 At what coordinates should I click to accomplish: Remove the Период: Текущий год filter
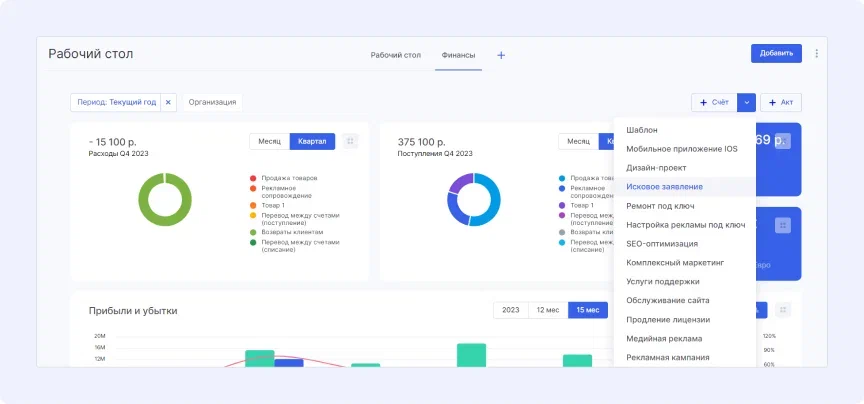click(168, 102)
